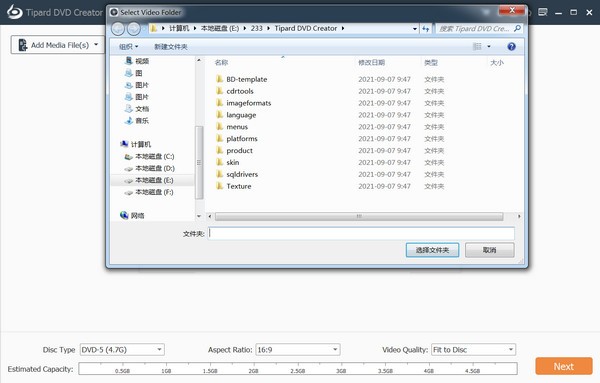Click 新建文件夹 in the toolbar
Image resolution: width=600 pixels, height=383 pixels.
pyautogui.click(x=171, y=47)
